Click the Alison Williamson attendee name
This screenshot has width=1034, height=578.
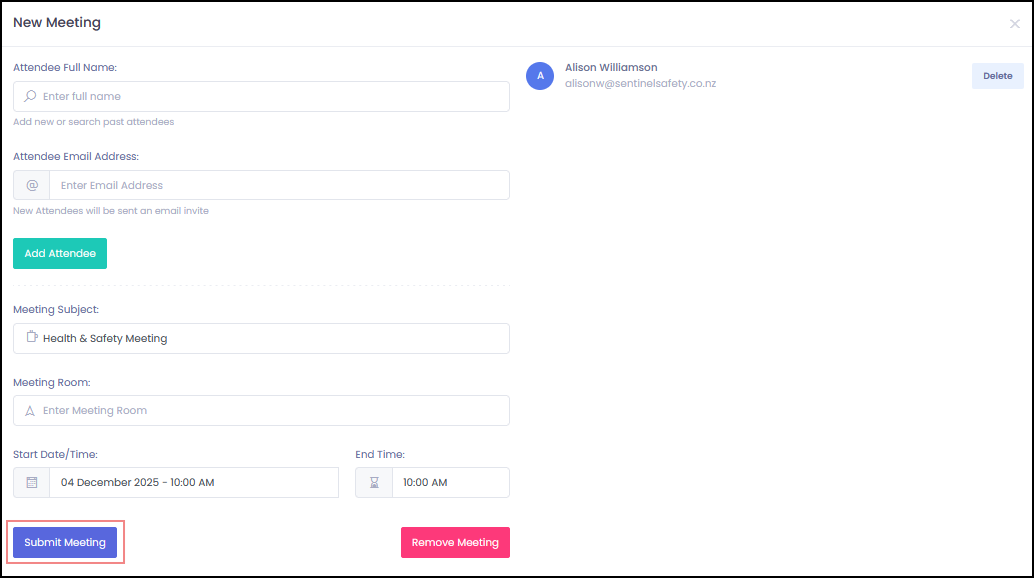611,68
